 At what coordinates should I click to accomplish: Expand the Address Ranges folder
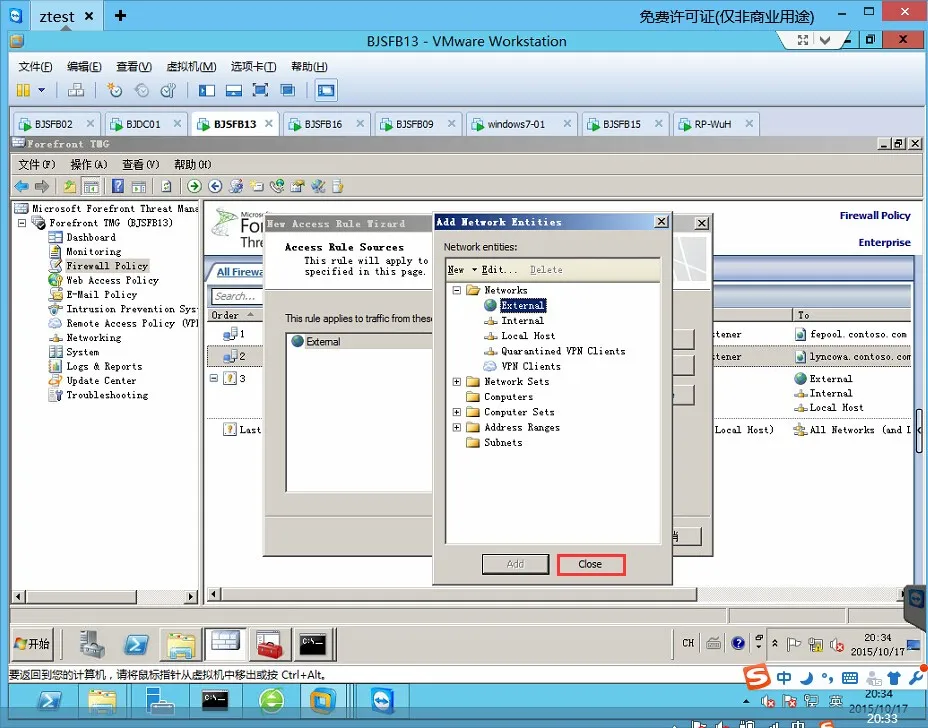click(x=456, y=427)
